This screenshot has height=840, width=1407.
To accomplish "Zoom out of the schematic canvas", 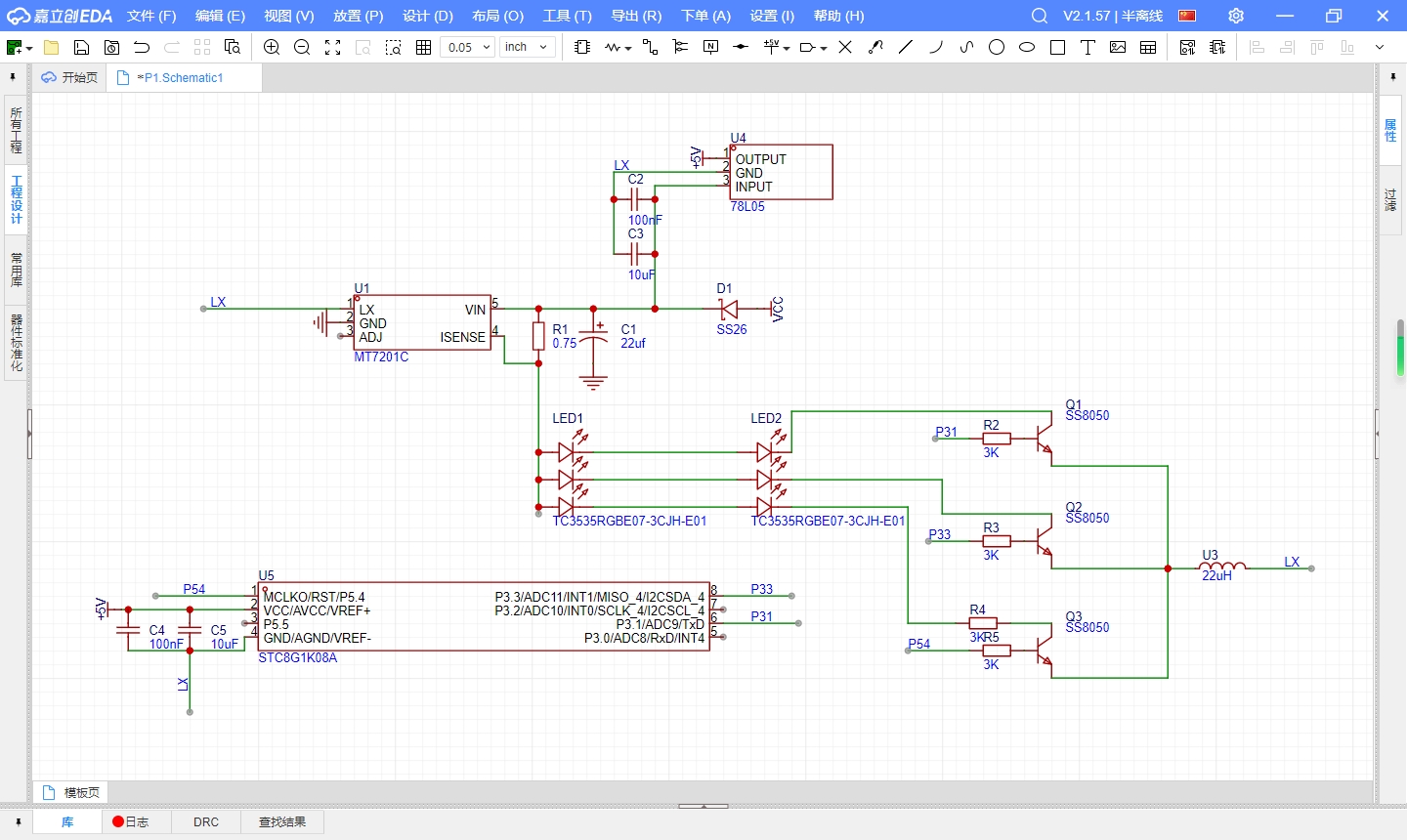I will (x=302, y=47).
